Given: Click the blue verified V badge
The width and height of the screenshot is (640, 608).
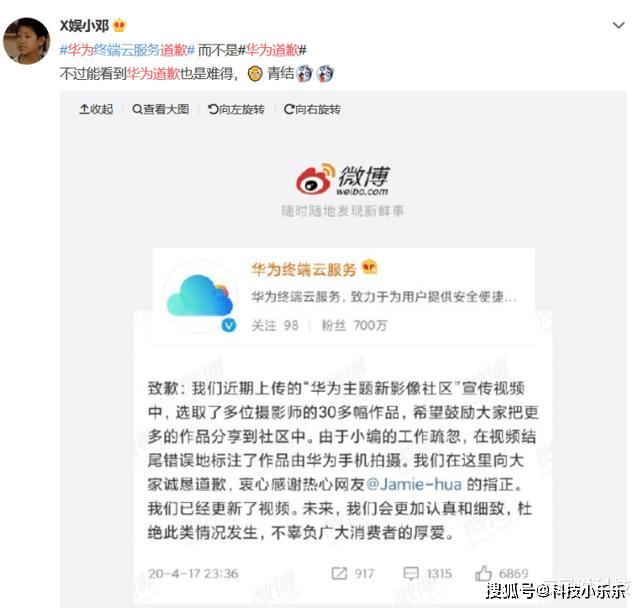Looking at the screenshot, I should tap(229, 325).
